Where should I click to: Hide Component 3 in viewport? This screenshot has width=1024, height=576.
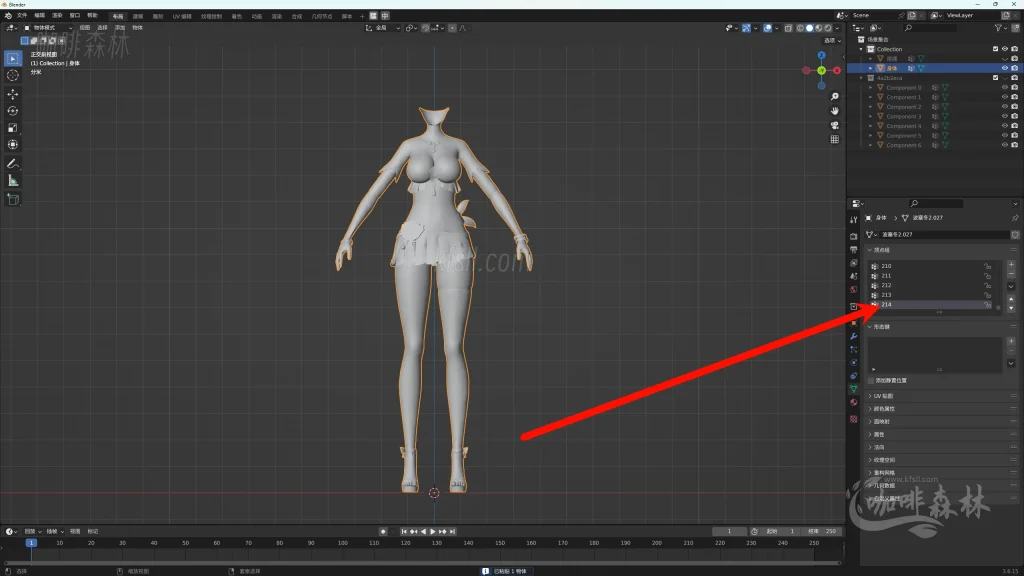pos(1005,116)
